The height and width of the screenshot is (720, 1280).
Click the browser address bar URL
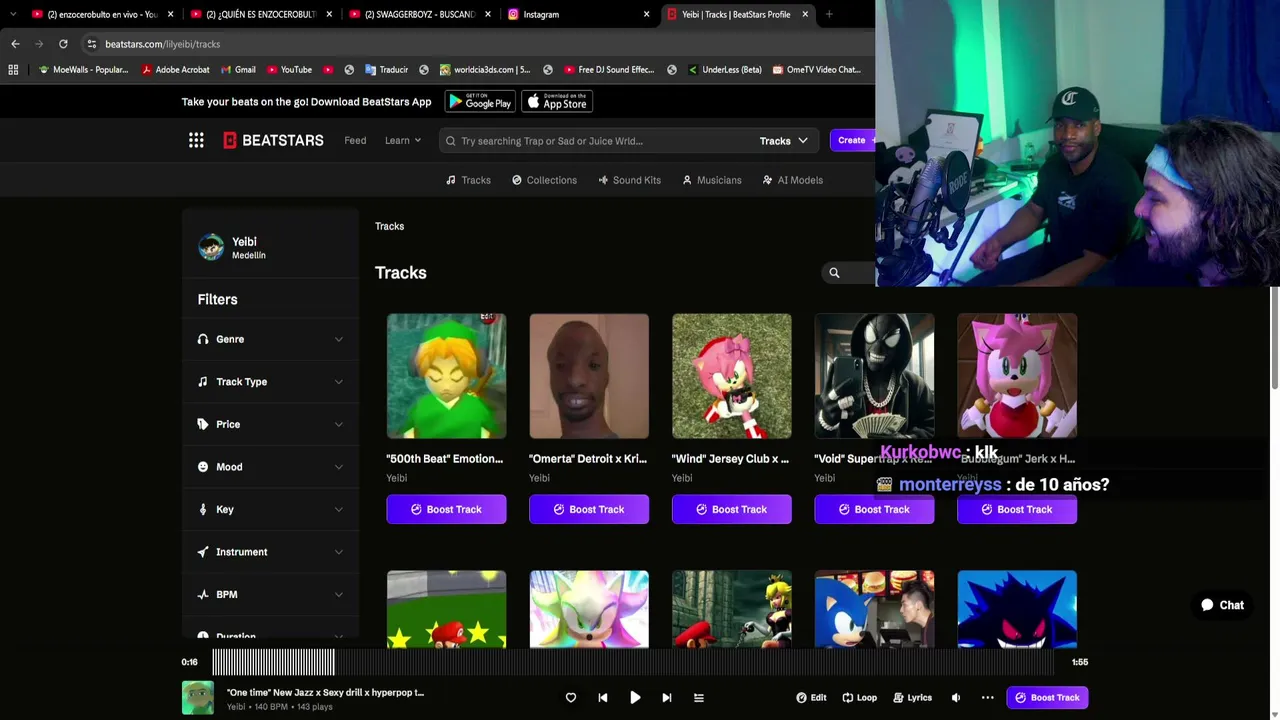pos(163,44)
